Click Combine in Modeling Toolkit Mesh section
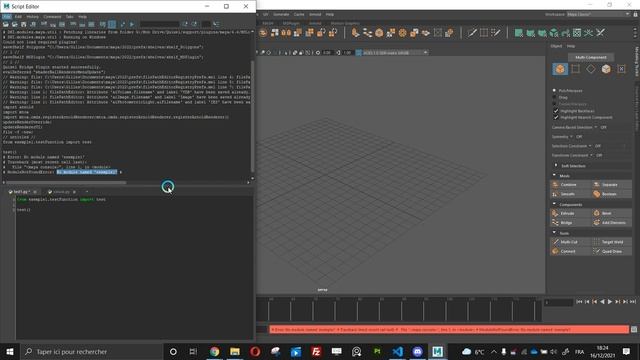This screenshot has width=640, height=360. (x=570, y=184)
